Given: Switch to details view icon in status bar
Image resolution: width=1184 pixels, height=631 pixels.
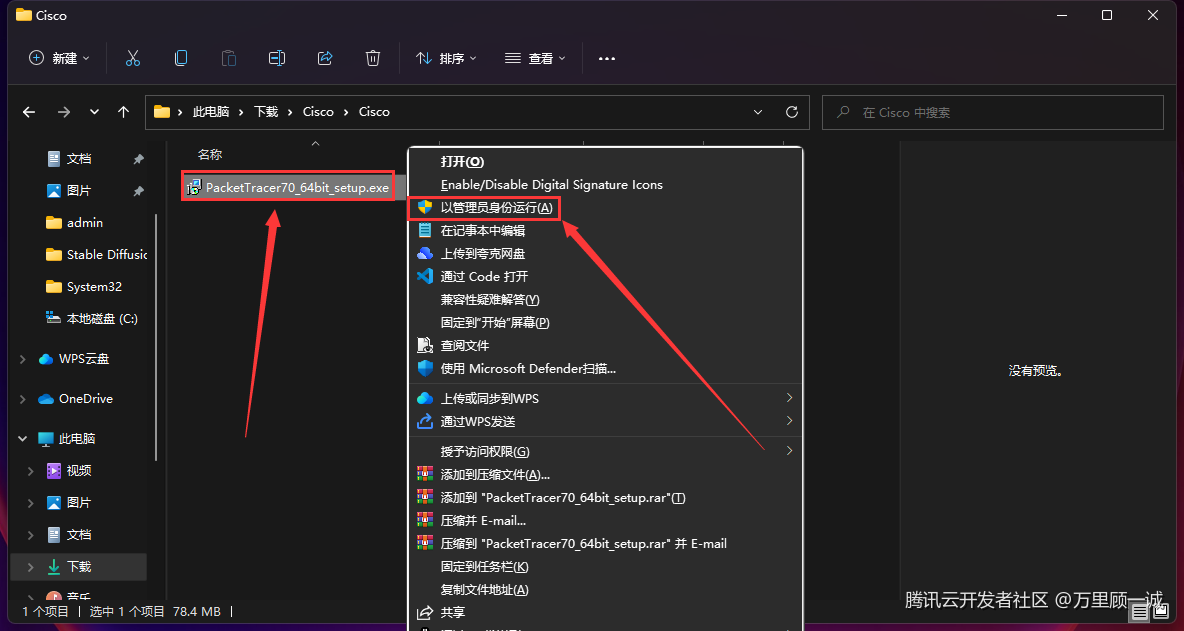Looking at the screenshot, I should pos(1140,611).
